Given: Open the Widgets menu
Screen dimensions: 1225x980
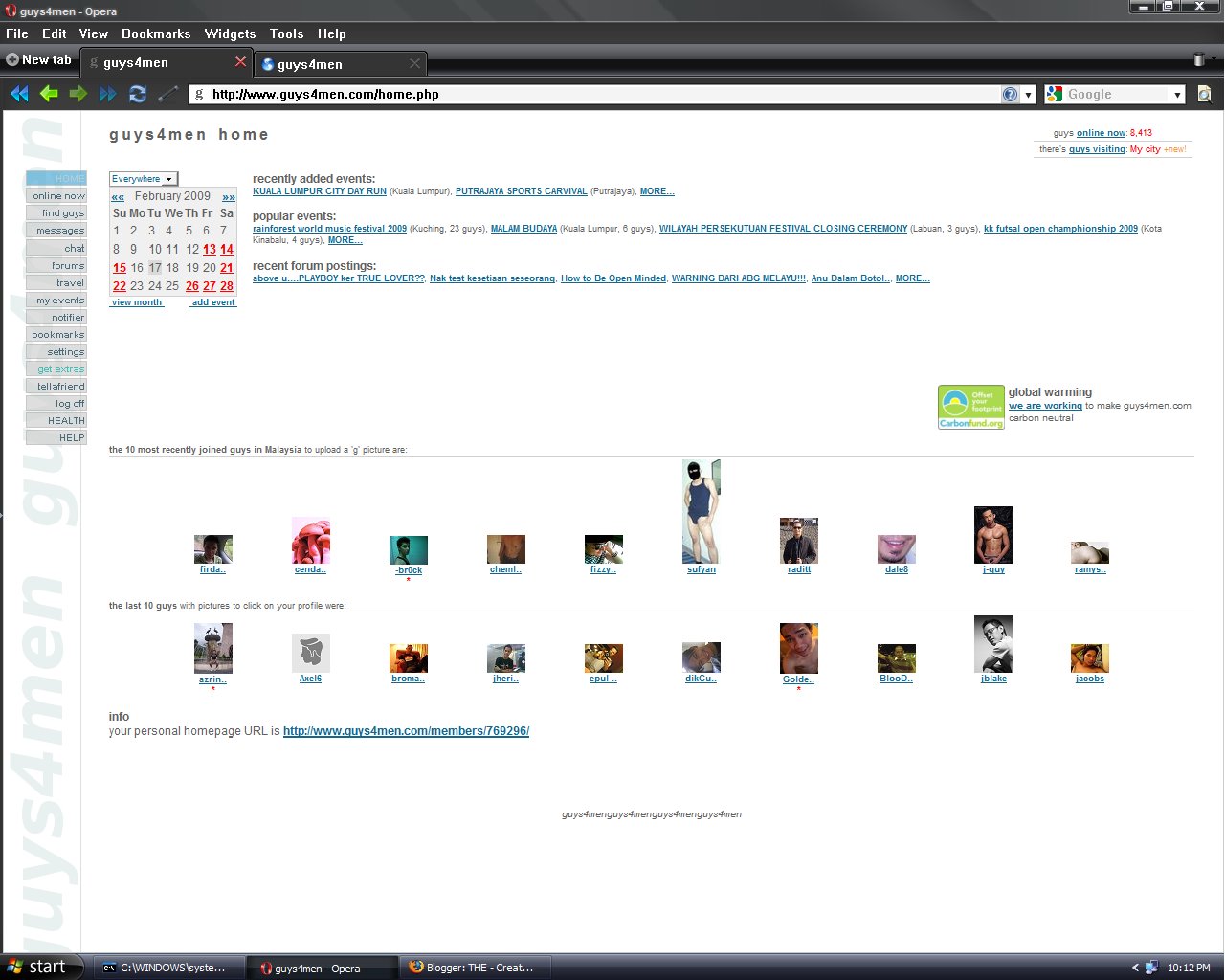Looking at the screenshot, I should [x=230, y=33].
